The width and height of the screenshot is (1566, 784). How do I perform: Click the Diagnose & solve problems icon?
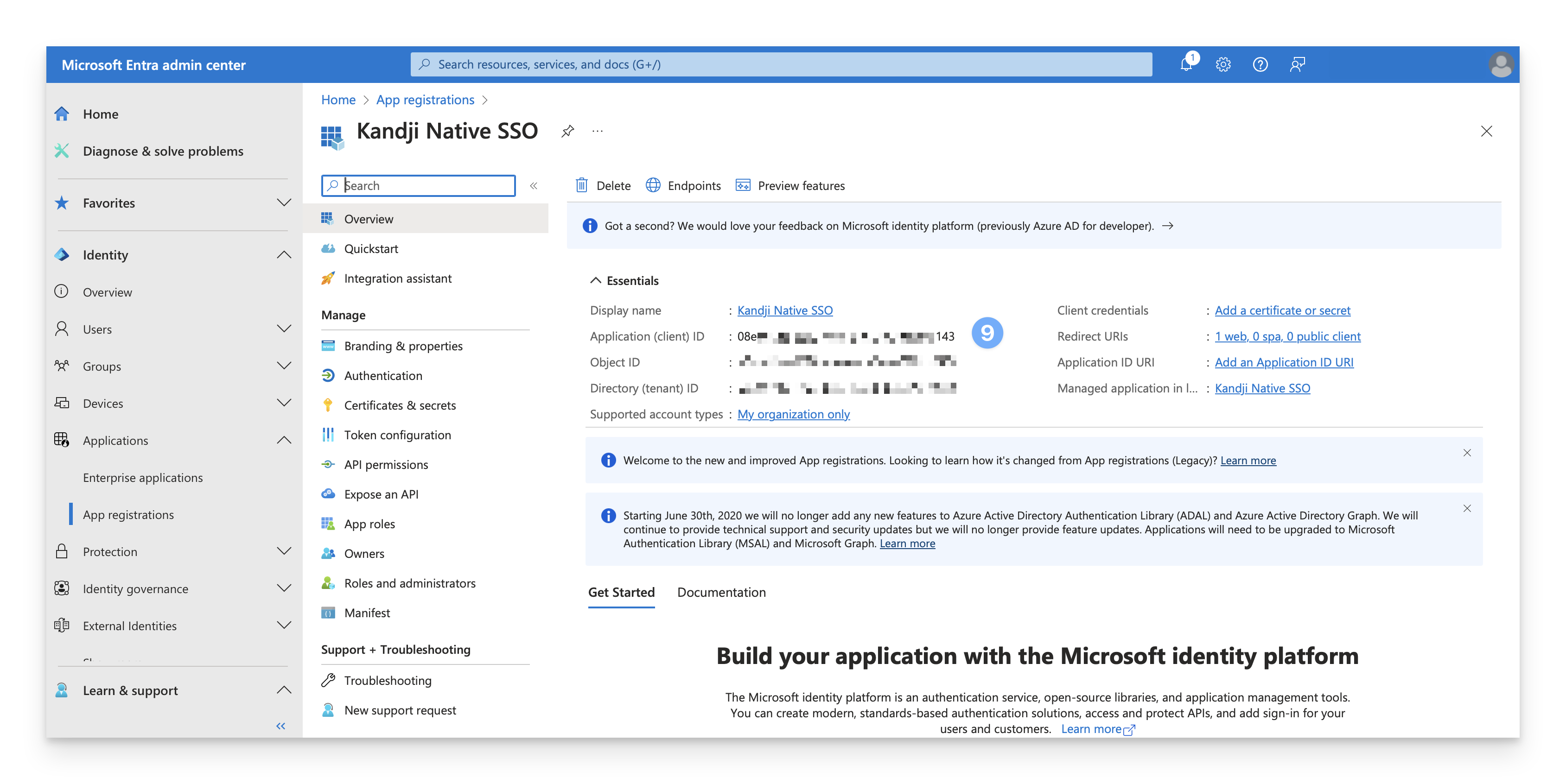coord(61,151)
